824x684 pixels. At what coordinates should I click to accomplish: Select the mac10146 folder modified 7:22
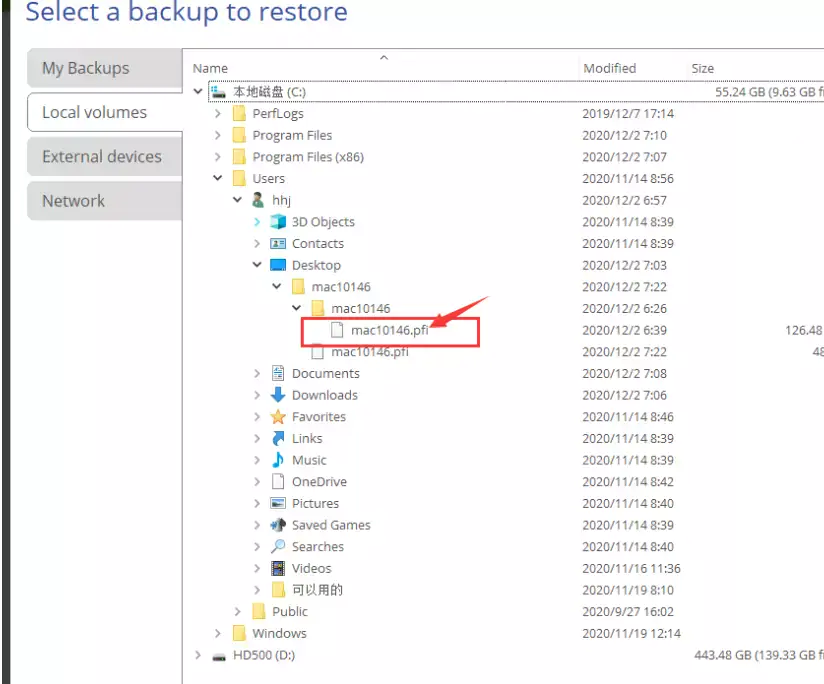tap(341, 287)
